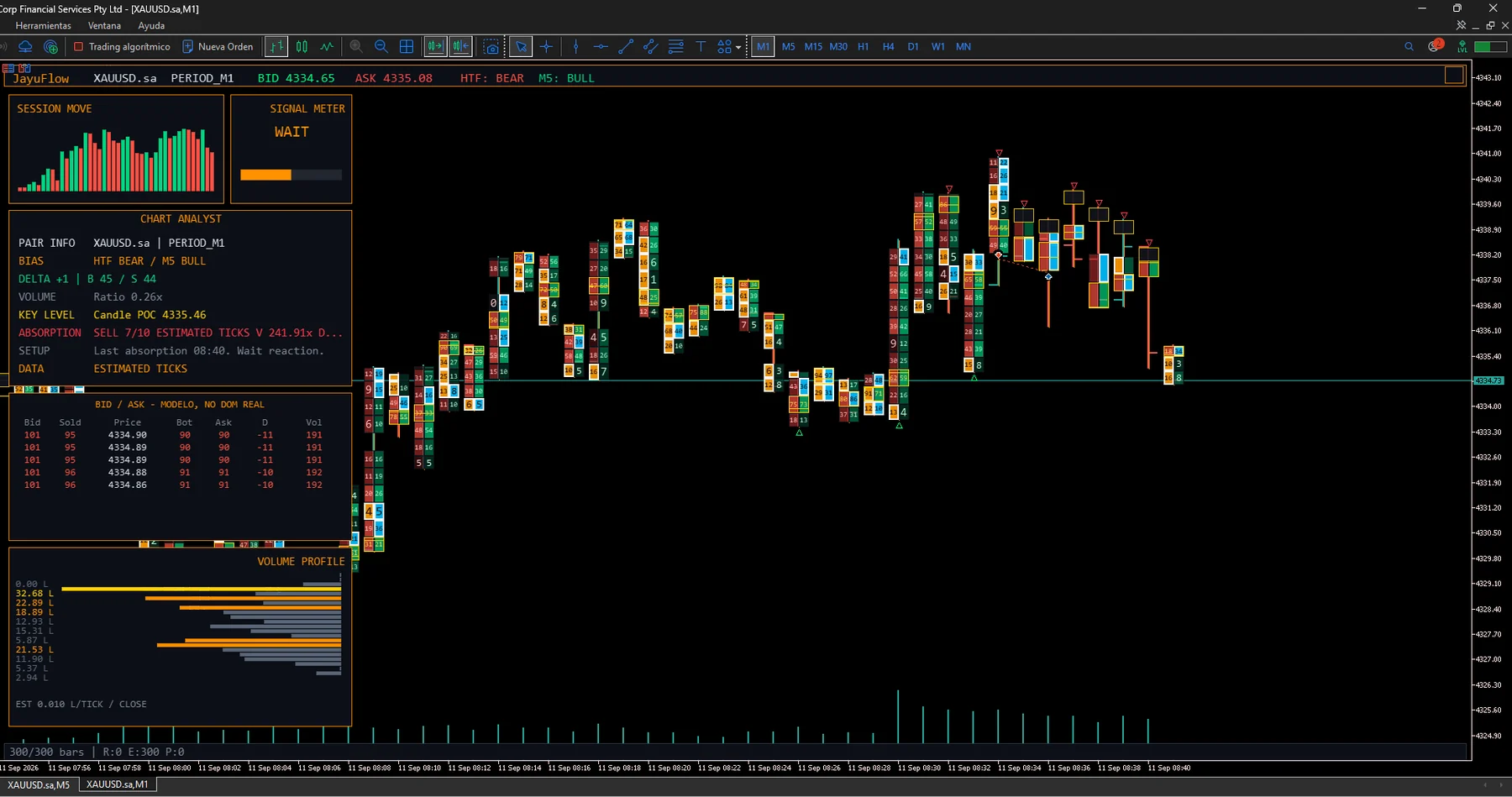Switch to the XAUUSD.sa,M5 chart tab
The width and height of the screenshot is (1512, 797).
tap(39, 784)
